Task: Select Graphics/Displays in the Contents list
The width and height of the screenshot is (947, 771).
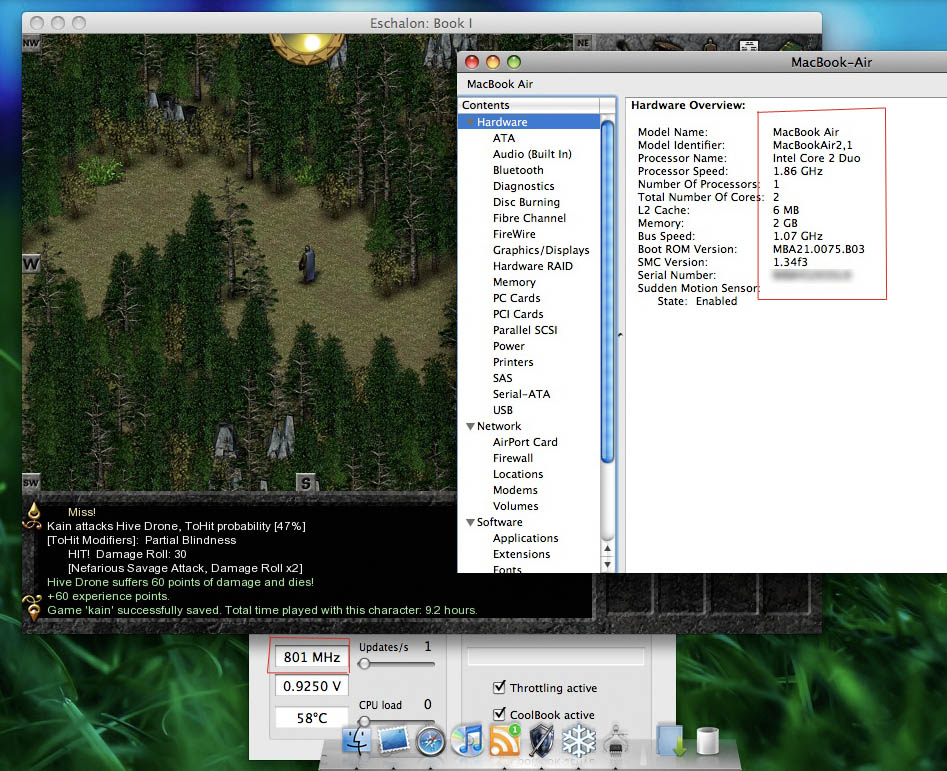Action: click(x=541, y=250)
